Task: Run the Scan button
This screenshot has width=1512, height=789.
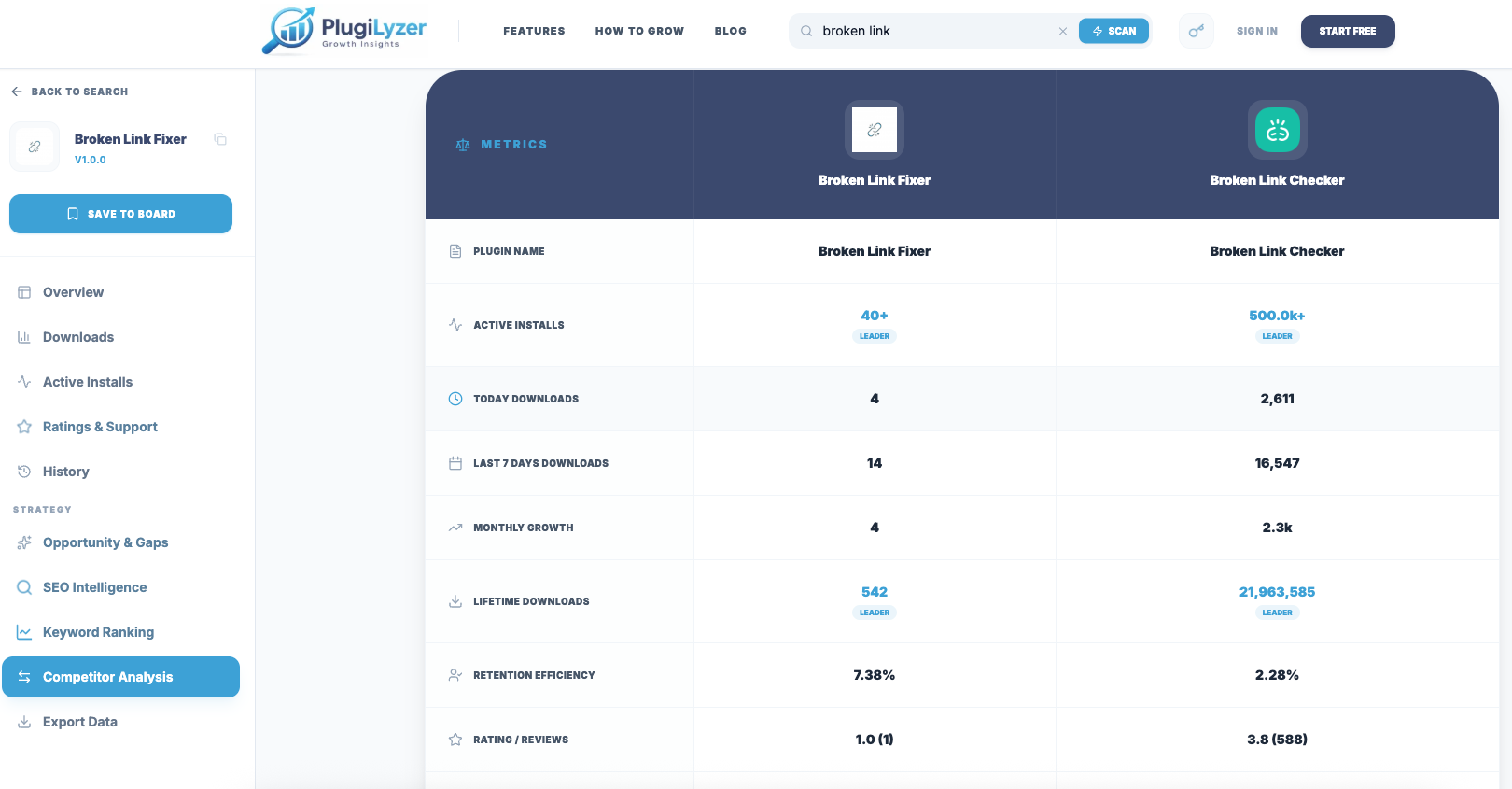Action: (x=1113, y=31)
